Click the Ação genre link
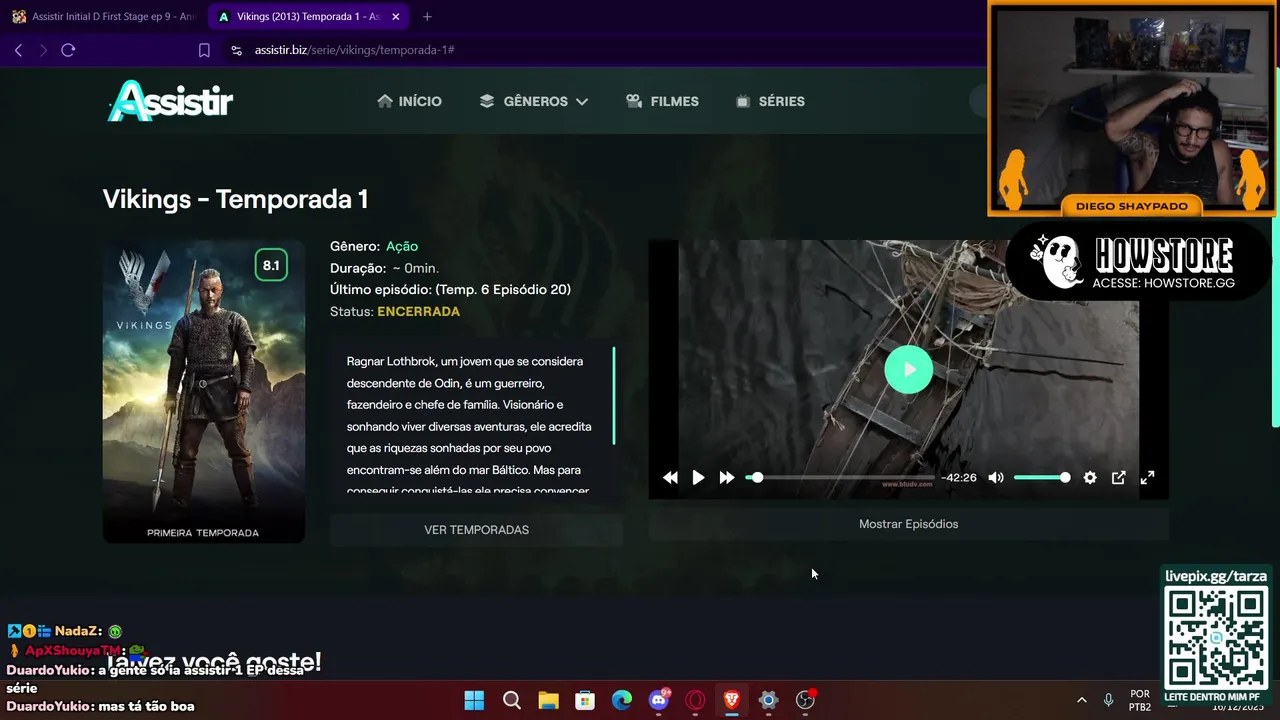The height and width of the screenshot is (720, 1280). [402, 246]
